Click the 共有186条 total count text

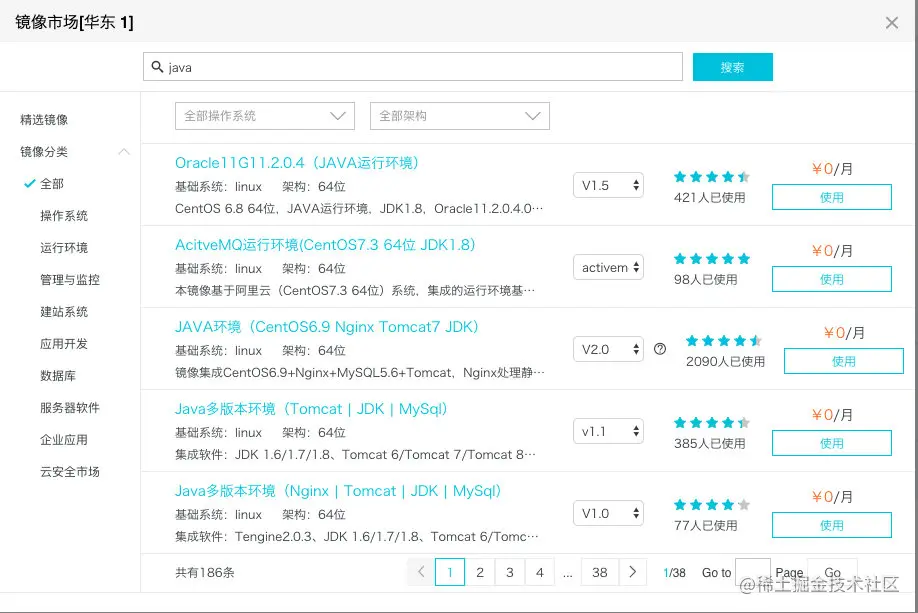205,573
